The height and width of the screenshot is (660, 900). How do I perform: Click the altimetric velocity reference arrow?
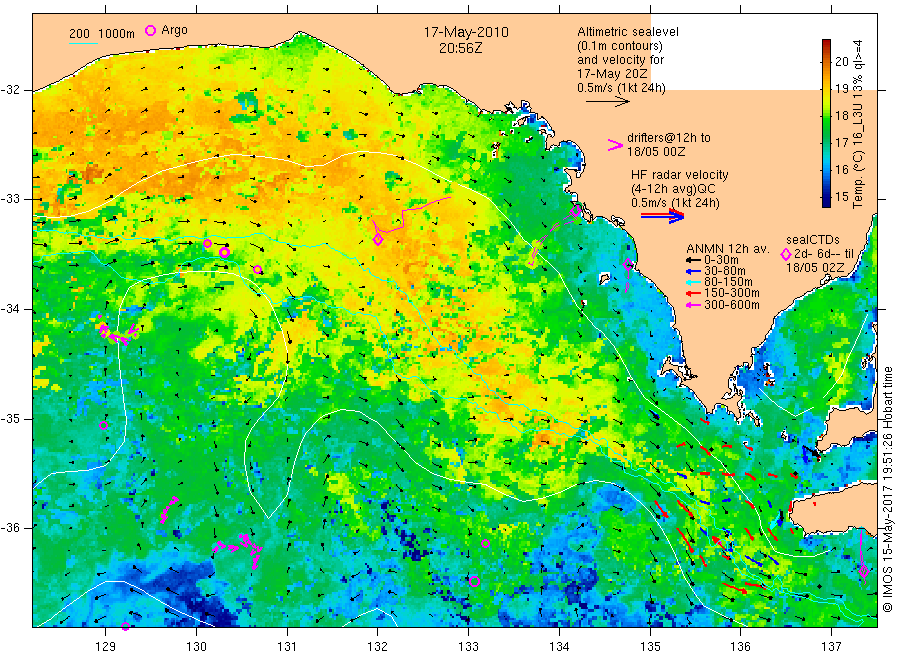click(x=608, y=102)
